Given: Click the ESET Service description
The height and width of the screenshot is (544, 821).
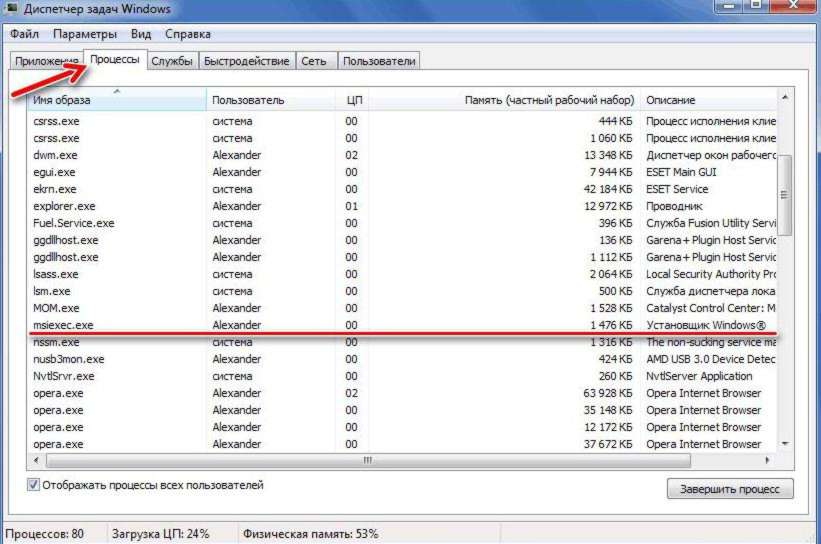Looking at the screenshot, I should click(x=677, y=189).
